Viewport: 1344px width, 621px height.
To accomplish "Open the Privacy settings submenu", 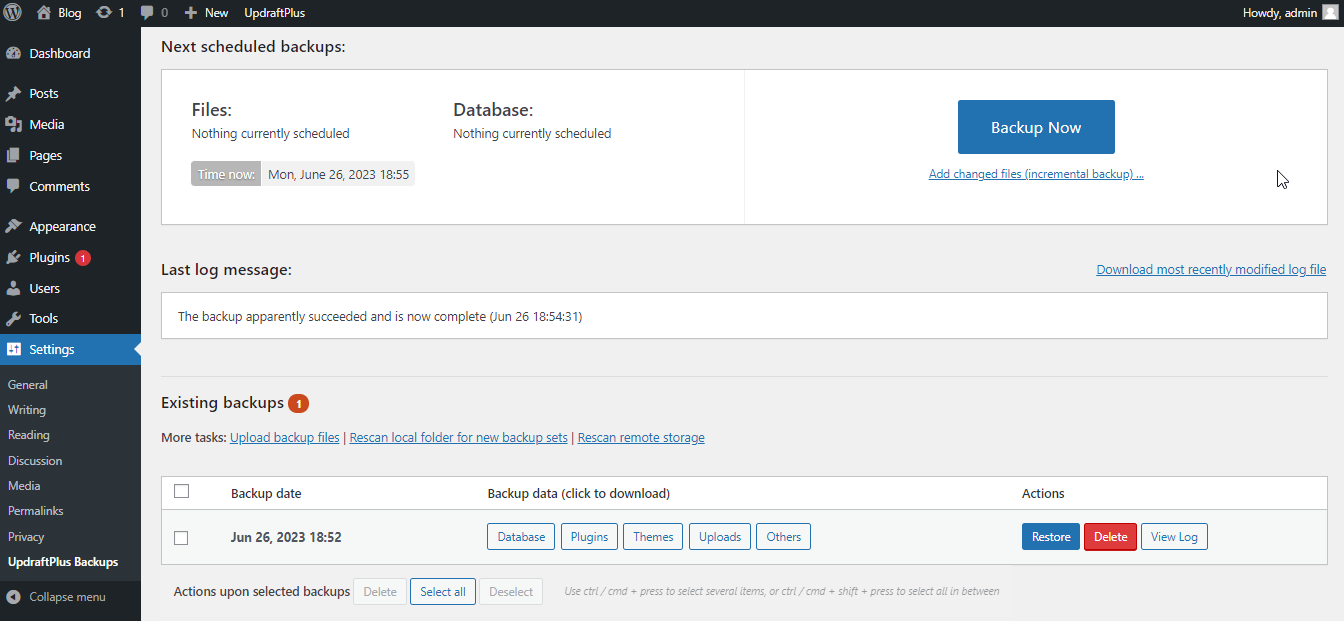I will tap(26, 537).
